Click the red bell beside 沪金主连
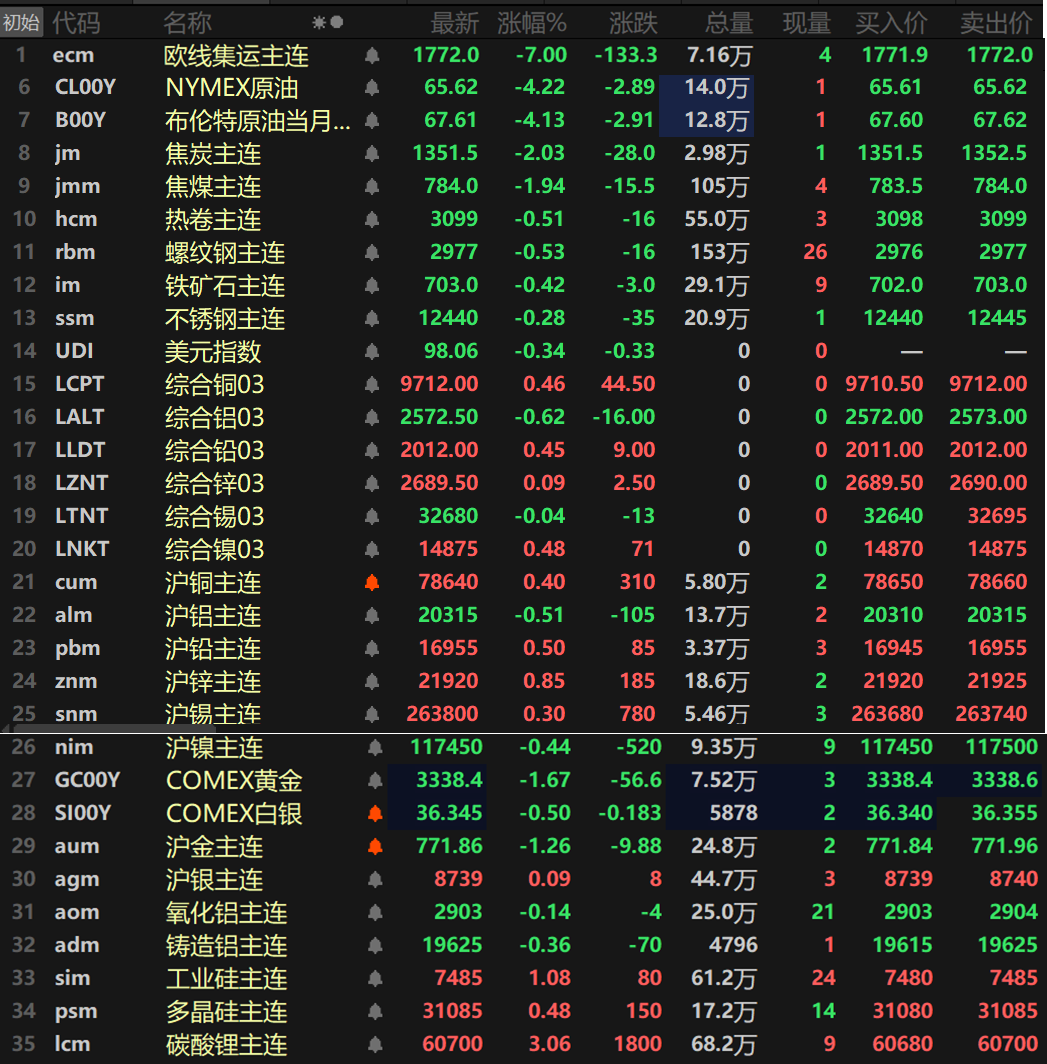The height and width of the screenshot is (1064, 1047). coord(375,846)
